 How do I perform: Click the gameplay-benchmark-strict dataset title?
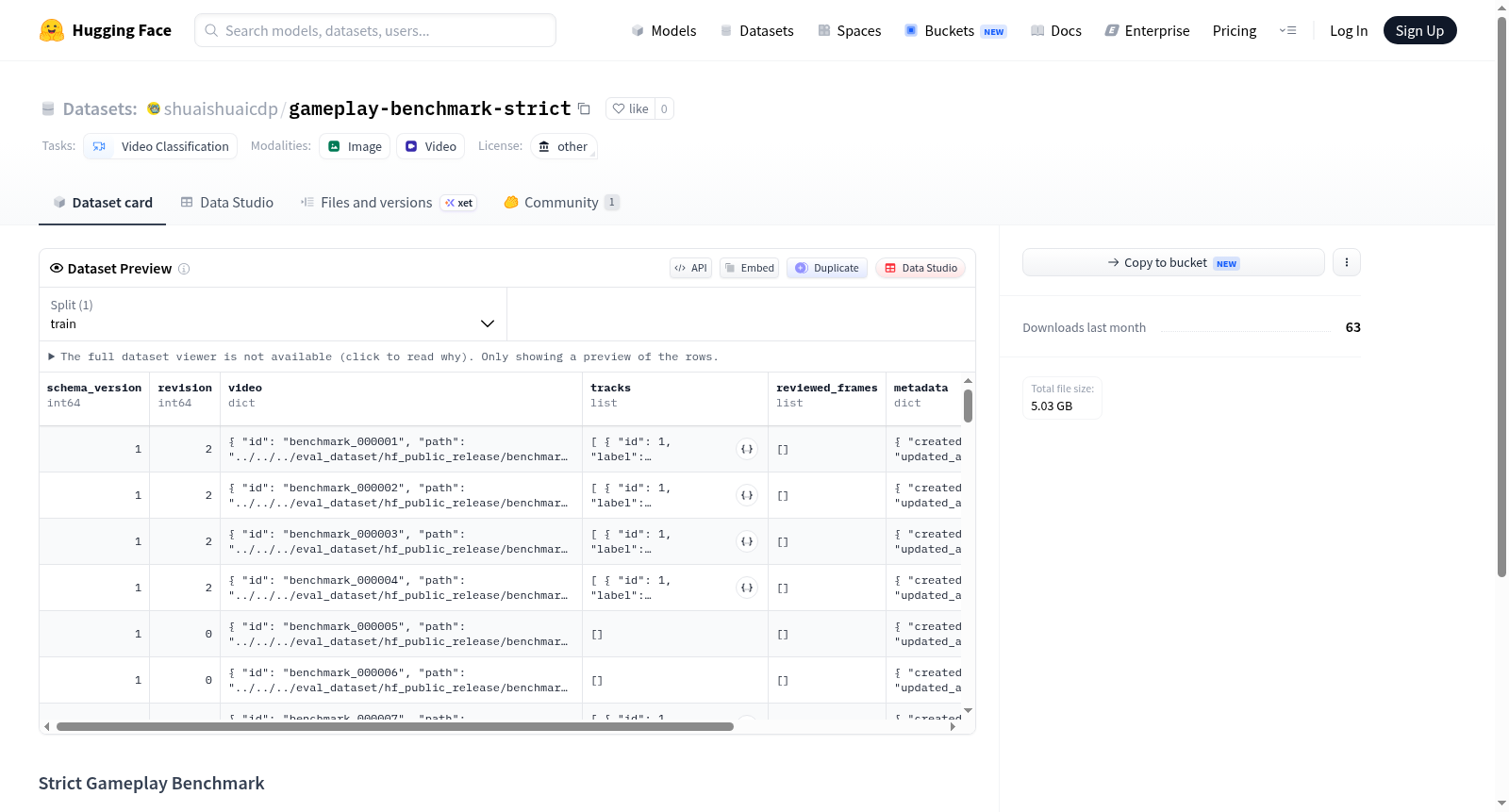[x=430, y=108]
